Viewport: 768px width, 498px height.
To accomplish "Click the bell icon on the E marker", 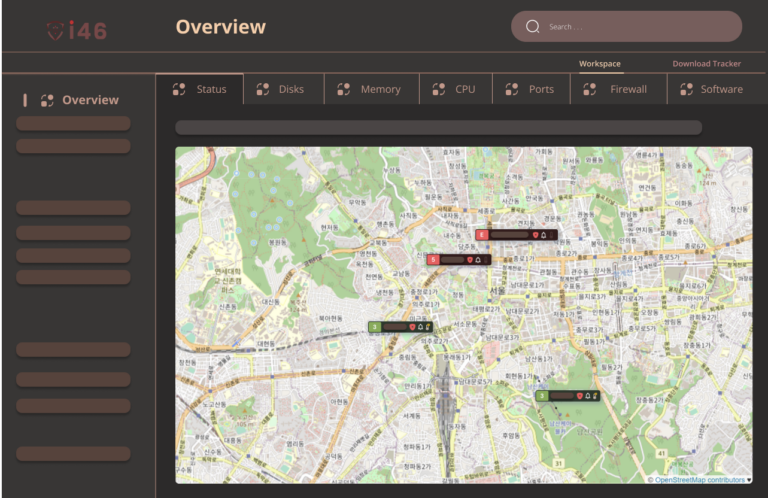I will coord(543,235).
